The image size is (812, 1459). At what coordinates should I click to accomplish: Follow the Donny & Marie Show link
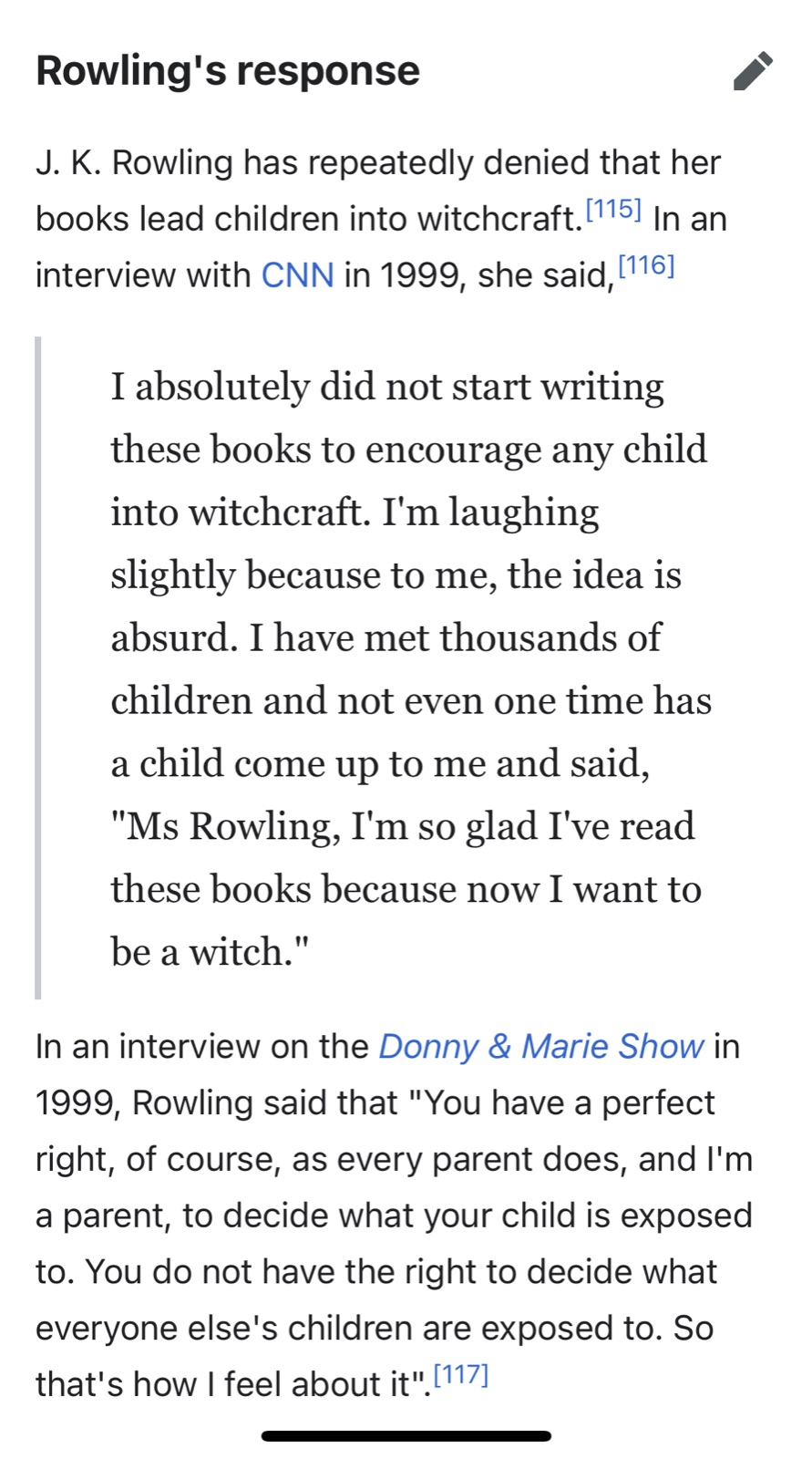(540, 1047)
